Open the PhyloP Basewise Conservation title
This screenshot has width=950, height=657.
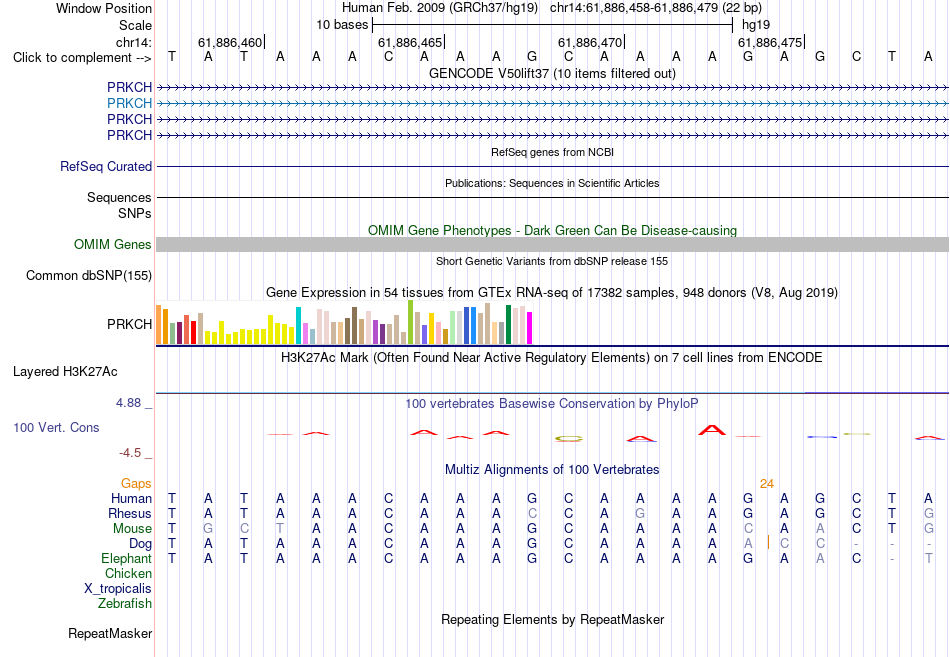552,404
